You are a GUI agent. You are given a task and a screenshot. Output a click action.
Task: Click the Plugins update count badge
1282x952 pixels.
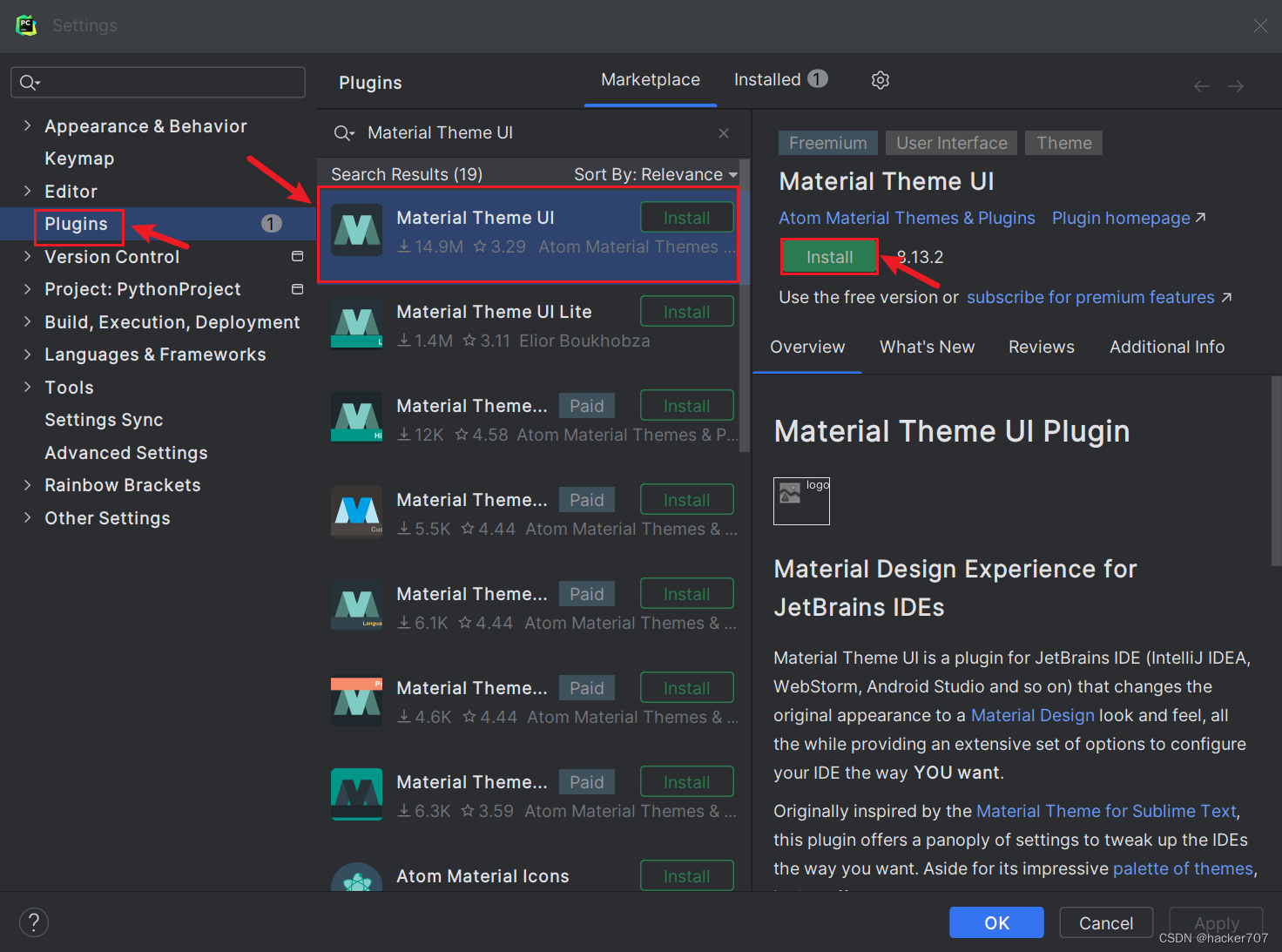[272, 224]
